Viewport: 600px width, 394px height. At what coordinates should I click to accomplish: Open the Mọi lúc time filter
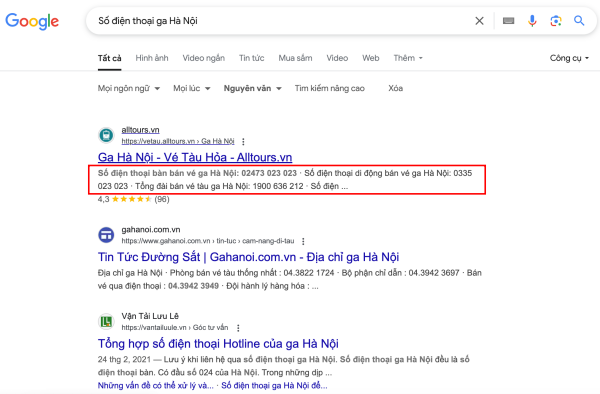pyautogui.click(x=192, y=88)
